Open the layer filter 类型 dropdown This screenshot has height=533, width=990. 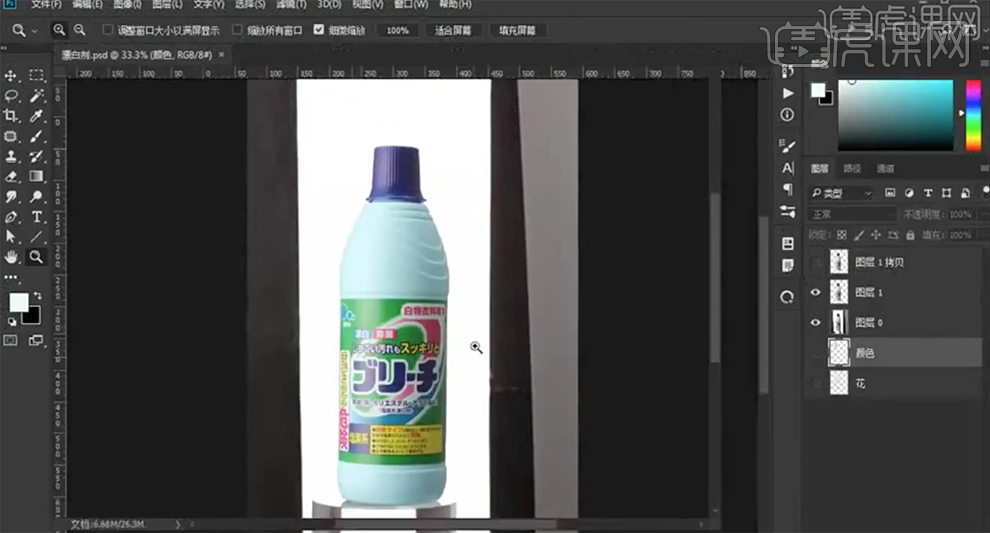click(x=841, y=193)
